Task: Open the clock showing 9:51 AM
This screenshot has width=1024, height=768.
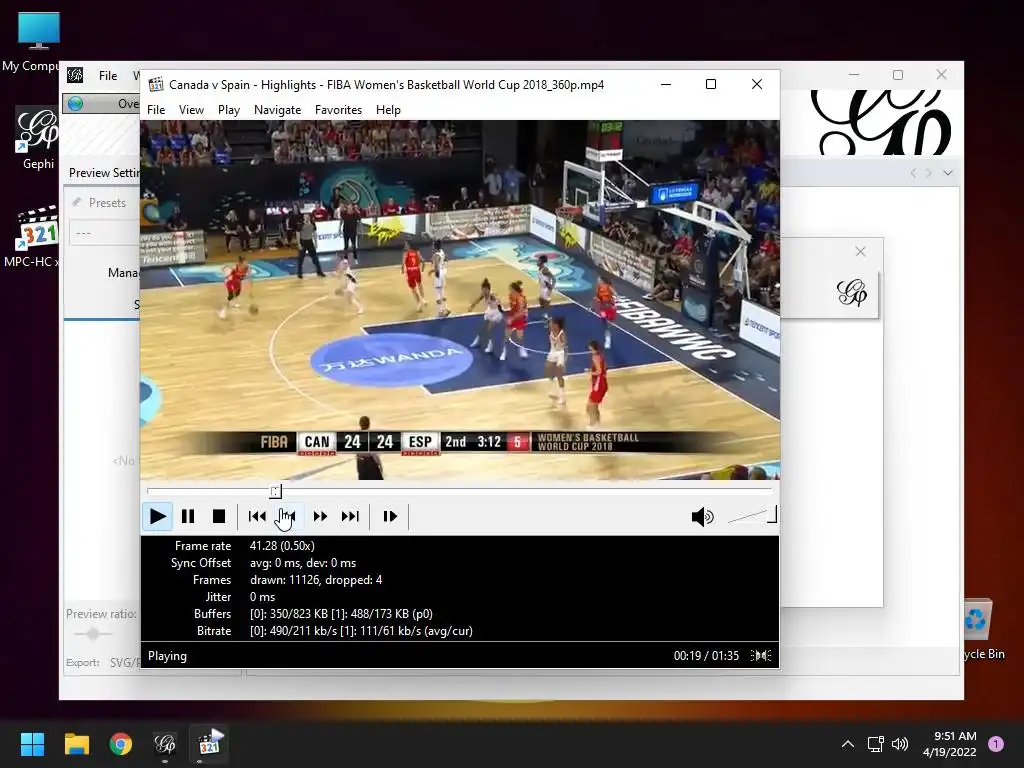Action: click(x=950, y=744)
